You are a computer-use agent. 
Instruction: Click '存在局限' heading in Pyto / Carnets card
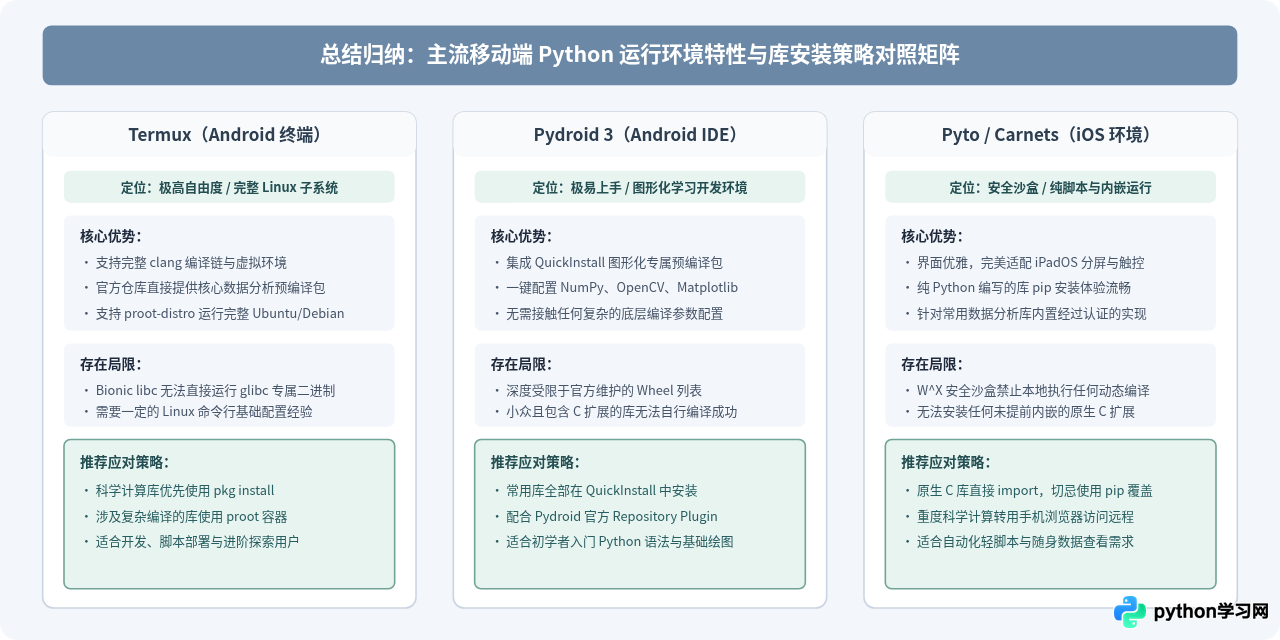coord(932,364)
